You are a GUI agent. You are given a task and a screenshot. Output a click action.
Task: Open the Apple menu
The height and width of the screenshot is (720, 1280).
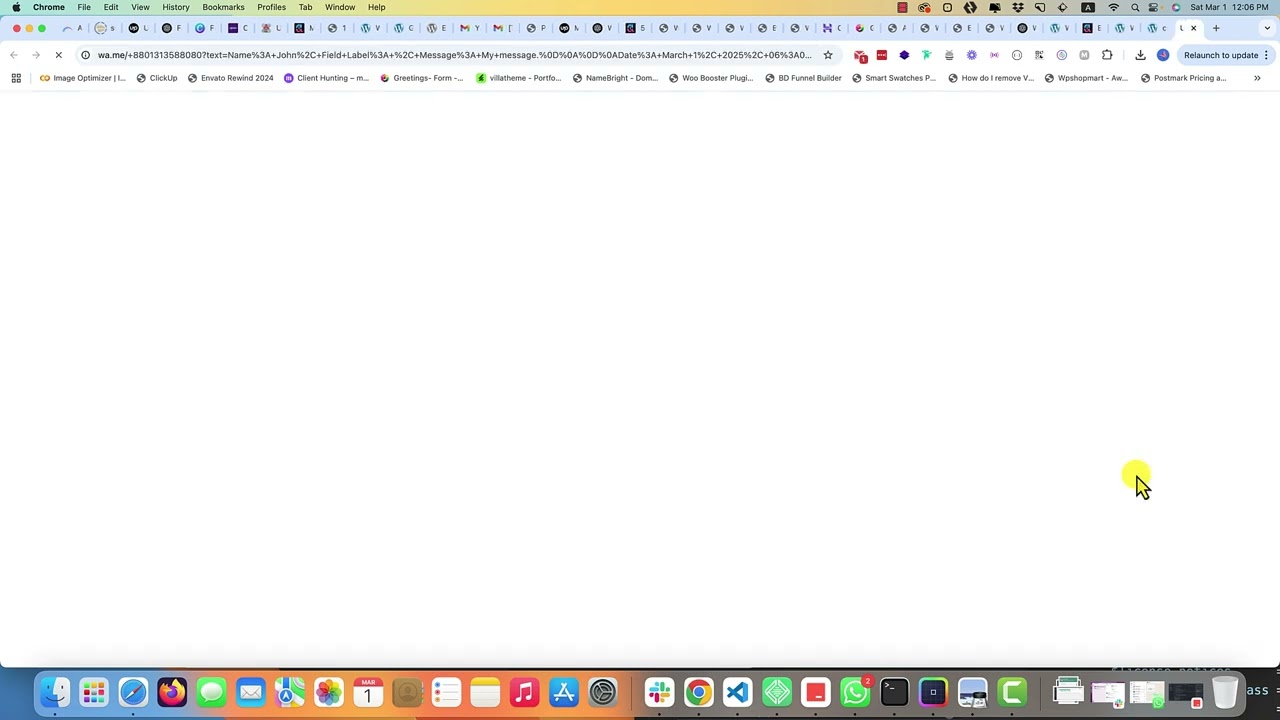coord(16,7)
